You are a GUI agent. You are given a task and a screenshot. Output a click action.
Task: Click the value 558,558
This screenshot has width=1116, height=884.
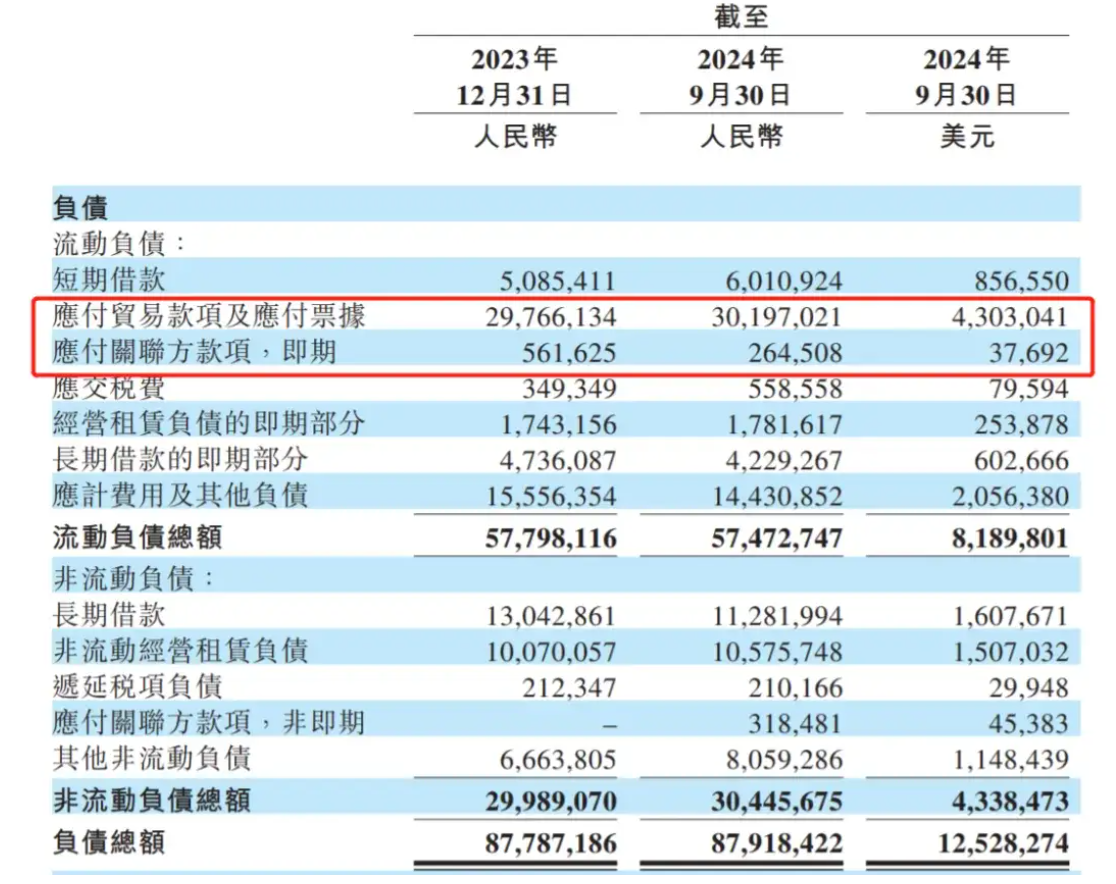pos(795,389)
